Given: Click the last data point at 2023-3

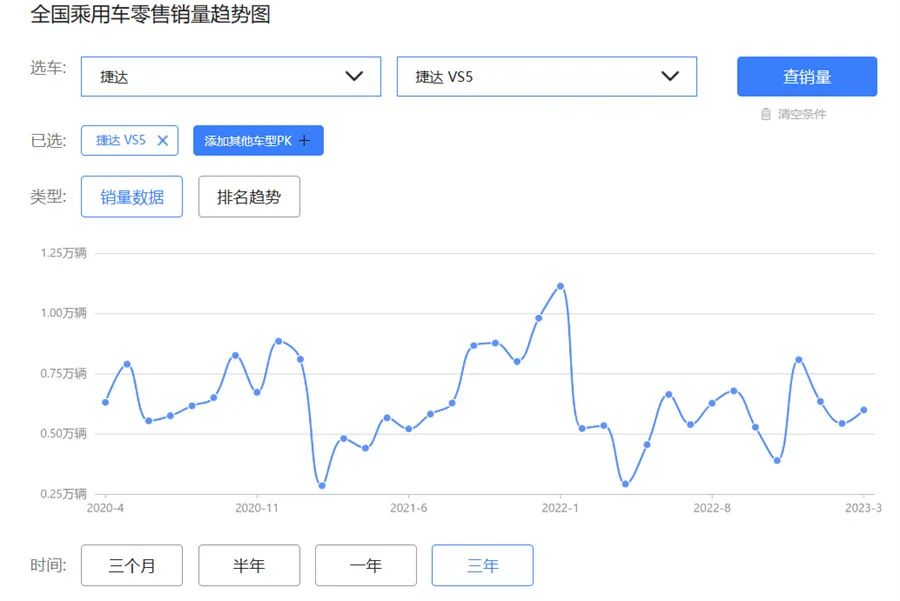Looking at the screenshot, I should 863,410.
